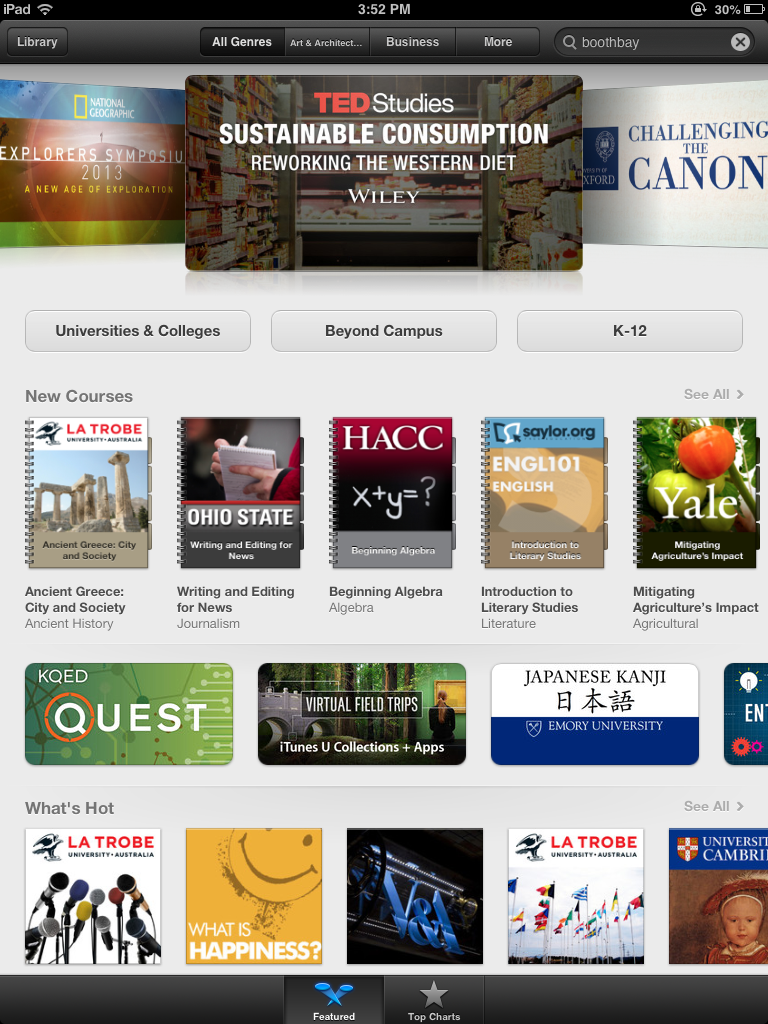
Task: Select the All Genres tab
Action: point(242,42)
